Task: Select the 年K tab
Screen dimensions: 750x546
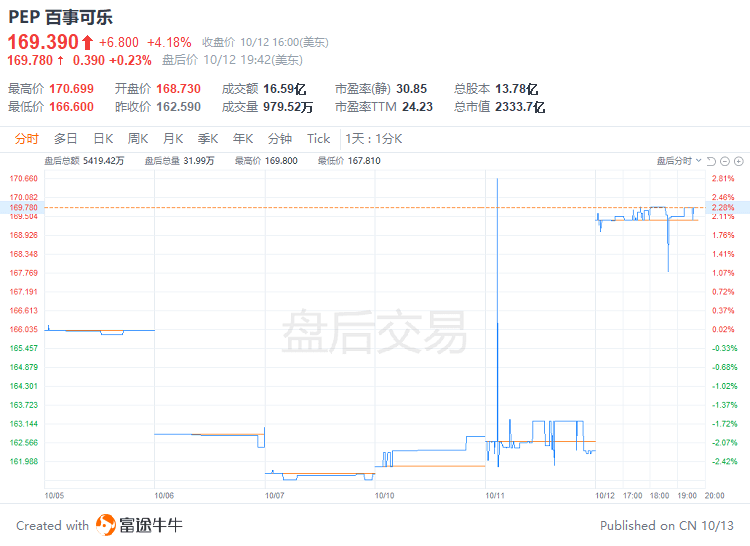Action: coord(243,139)
